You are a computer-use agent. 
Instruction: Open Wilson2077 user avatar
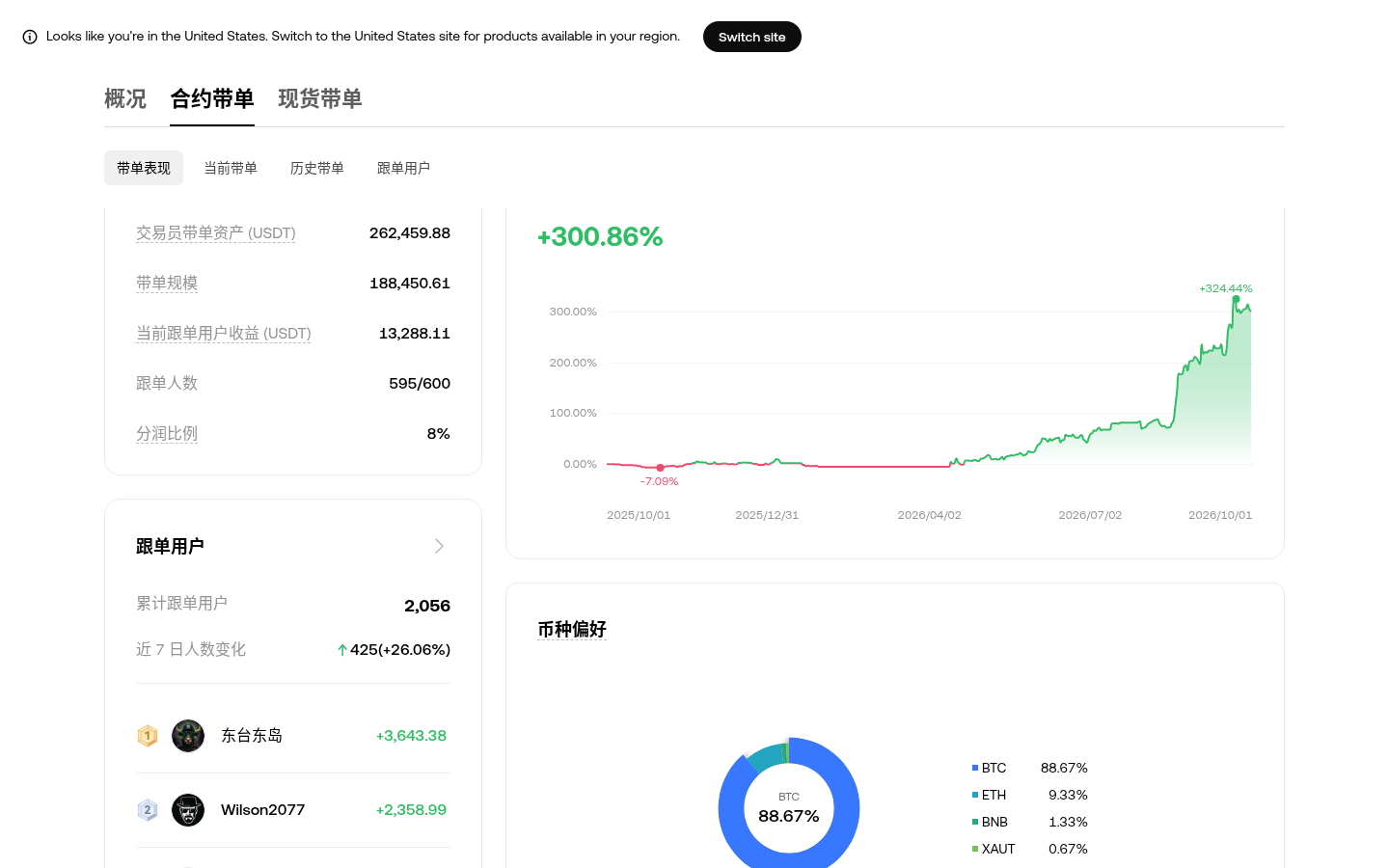point(188,810)
